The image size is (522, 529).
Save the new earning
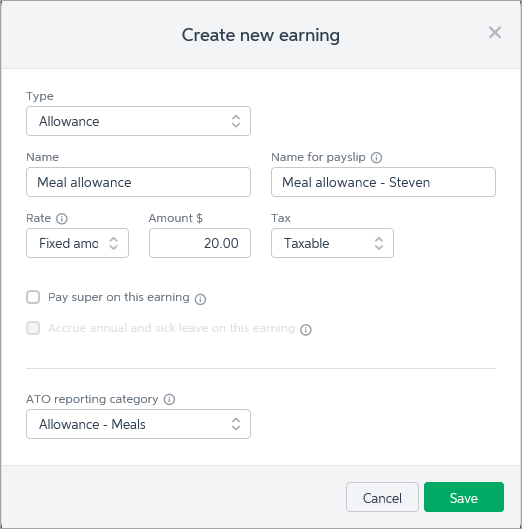point(464,497)
